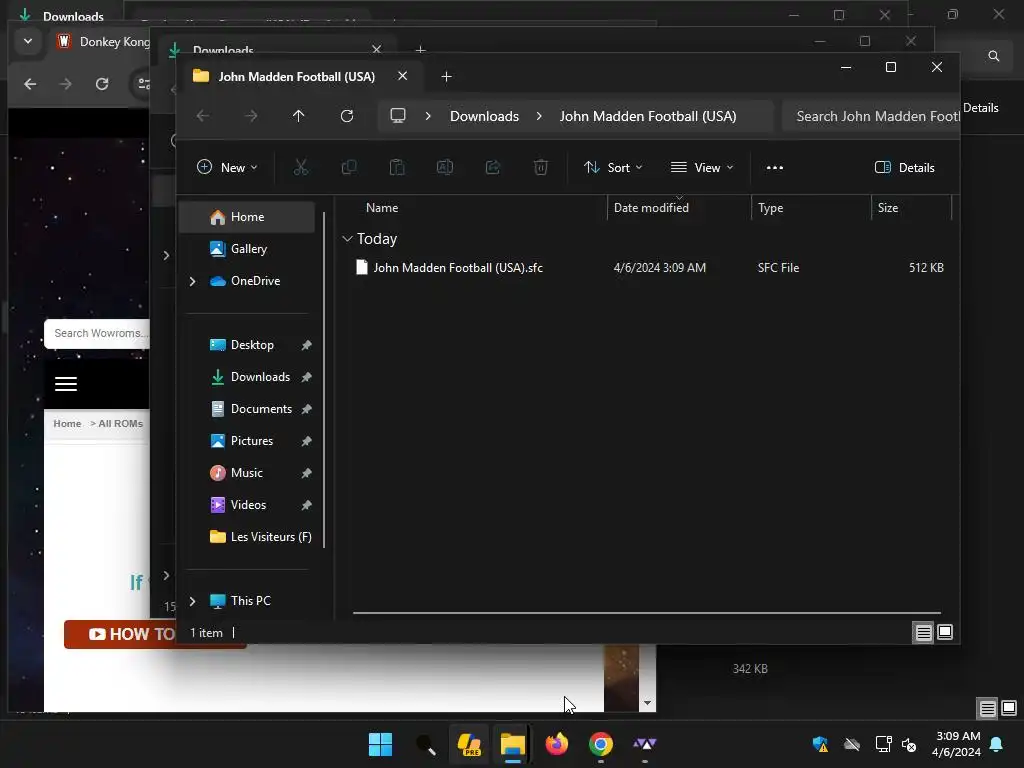Add a new File Explorer tab
The height and width of the screenshot is (768, 1024).
pos(447,76)
